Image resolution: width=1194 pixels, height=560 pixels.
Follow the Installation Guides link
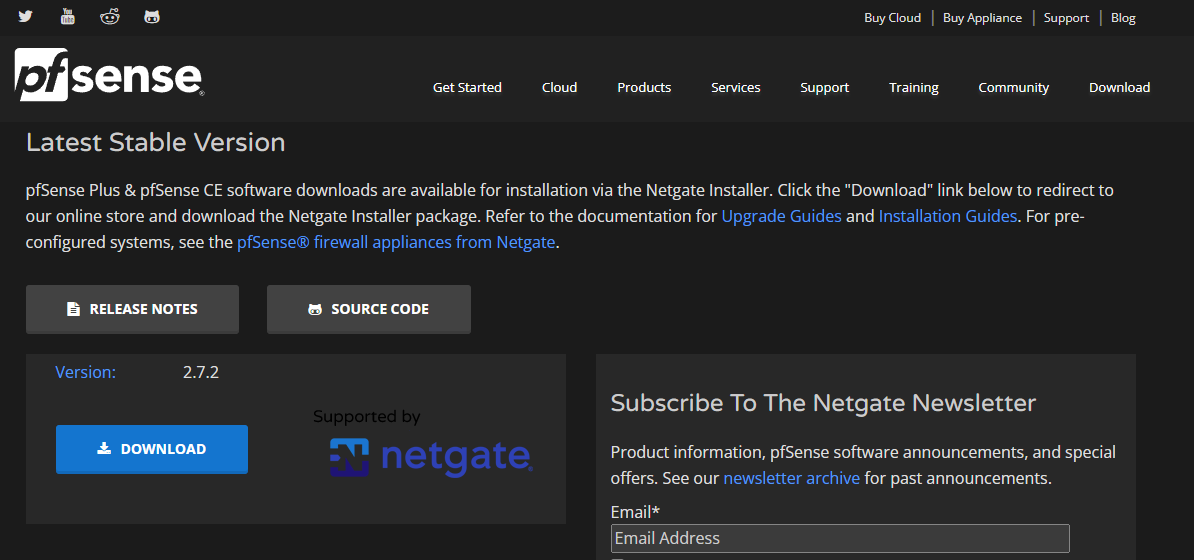[x=948, y=216]
